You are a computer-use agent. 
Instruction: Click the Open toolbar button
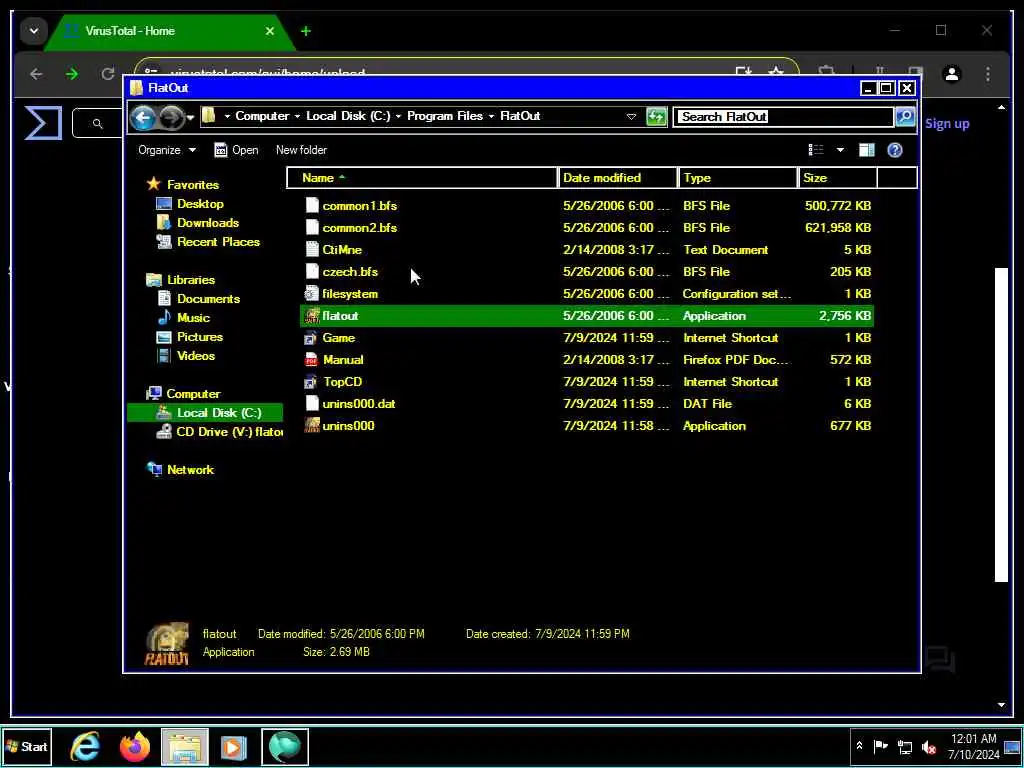(x=236, y=150)
